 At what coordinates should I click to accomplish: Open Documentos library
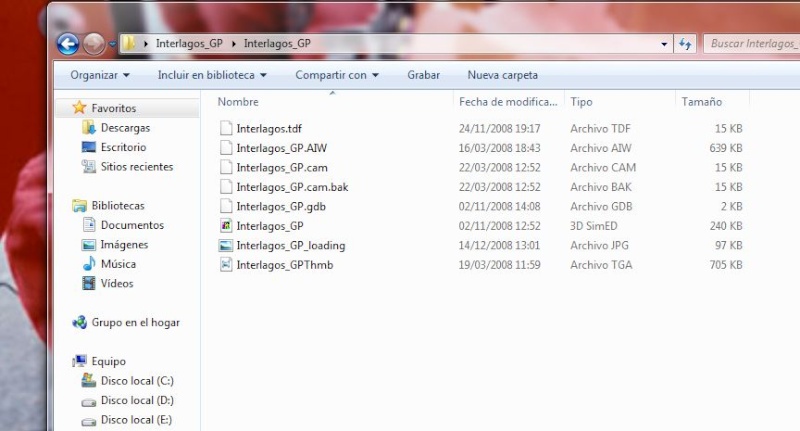pos(132,225)
